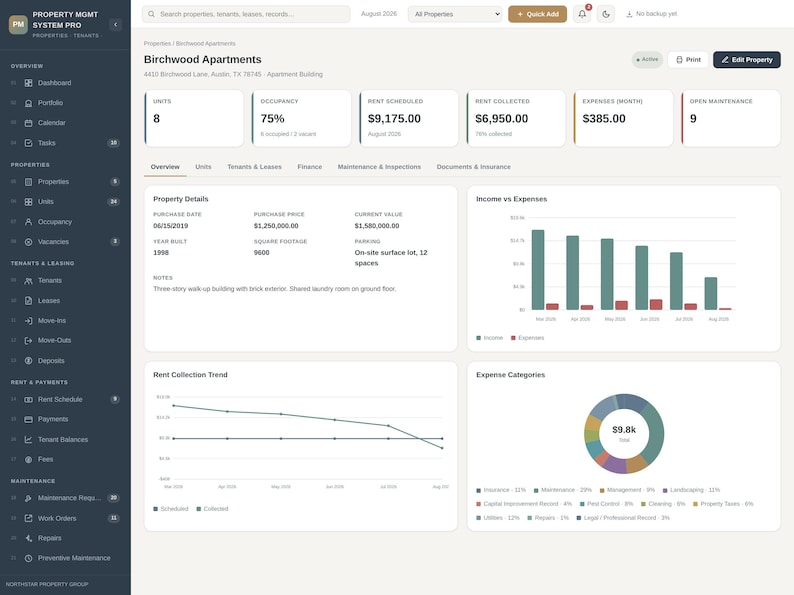Image resolution: width=794 pixels, height=595 pixels.
Task: Click the Occupancy 75% stat card
Action: tap(301, 118)
